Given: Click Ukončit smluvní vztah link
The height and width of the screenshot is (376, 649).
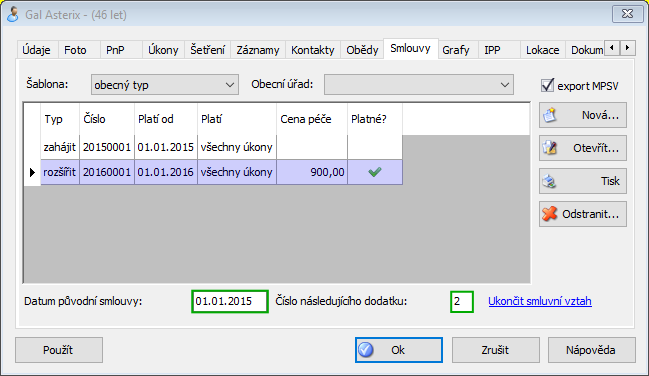Looking at the screenshot, I should [540, 301].
